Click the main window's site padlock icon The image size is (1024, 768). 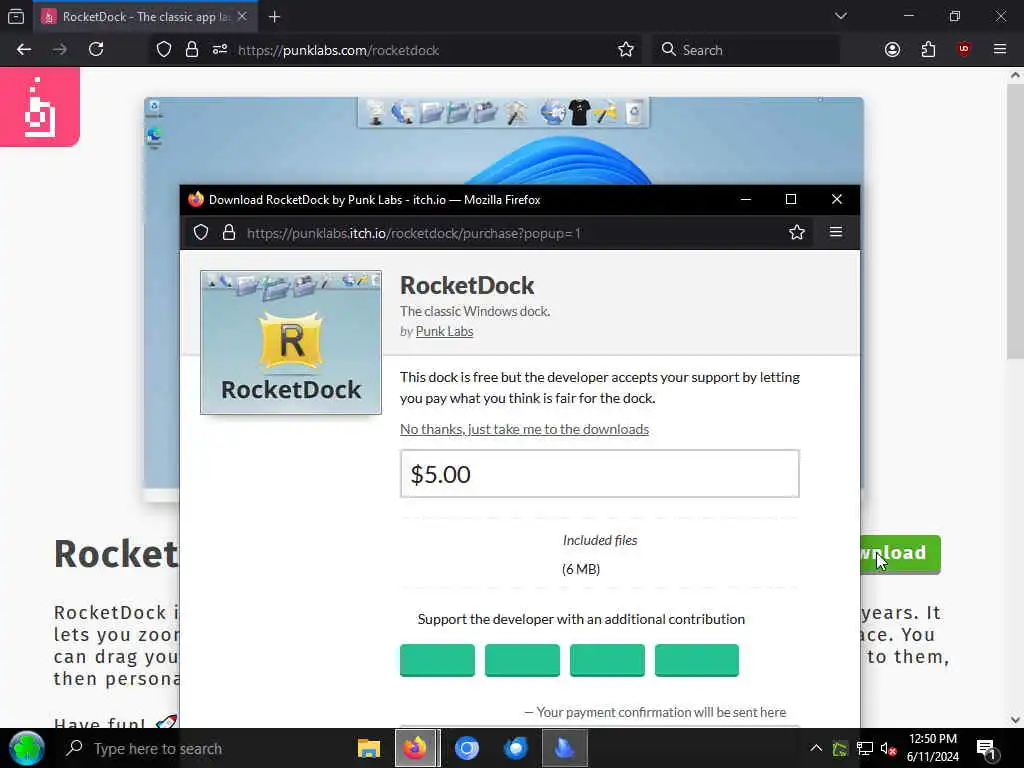point(191,50)
